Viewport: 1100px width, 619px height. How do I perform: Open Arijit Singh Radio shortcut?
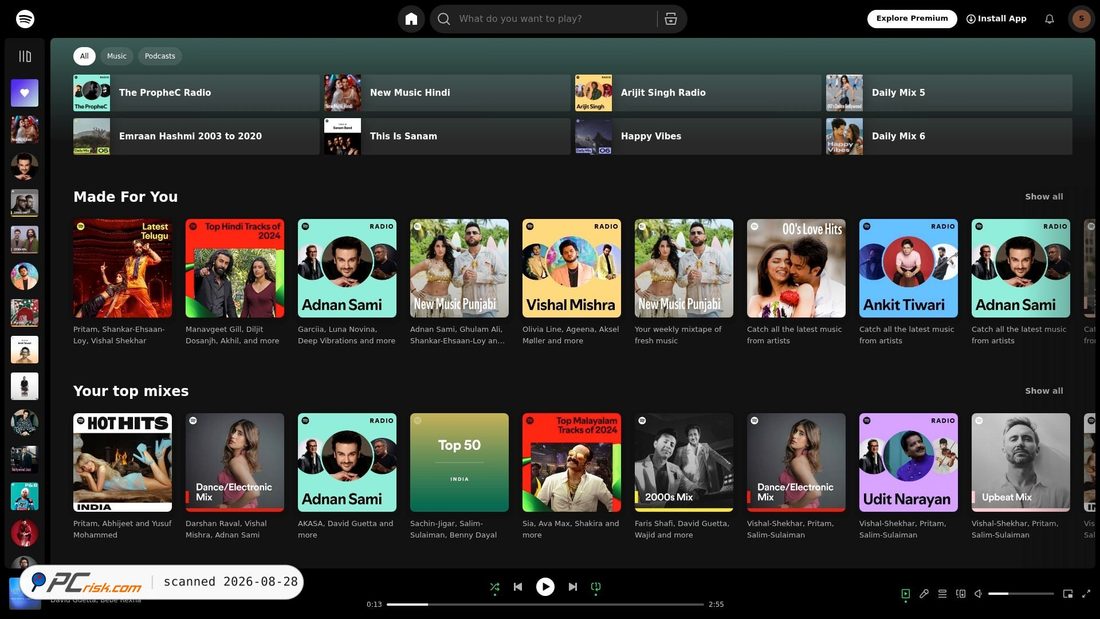[x=698, y=93]
